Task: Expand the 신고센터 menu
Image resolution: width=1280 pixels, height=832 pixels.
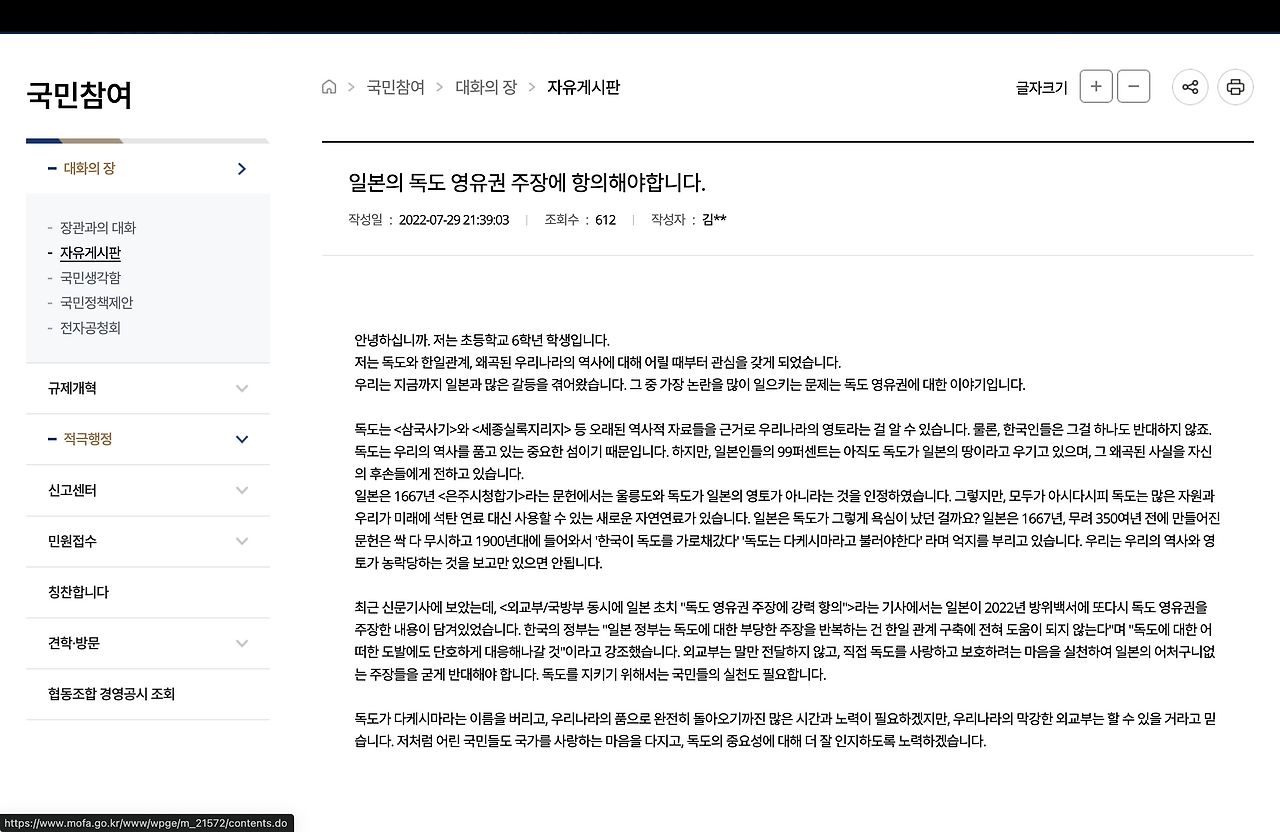Action: 241,490
